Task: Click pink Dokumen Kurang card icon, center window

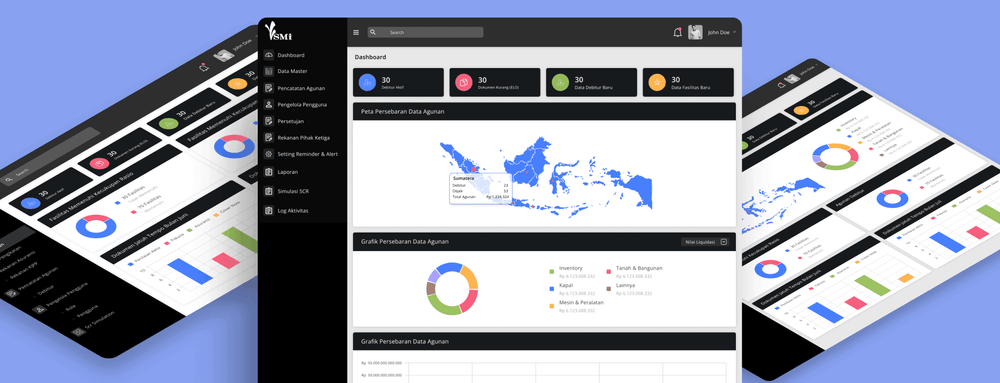Action: pyautogui.click(x=464, y=82)
